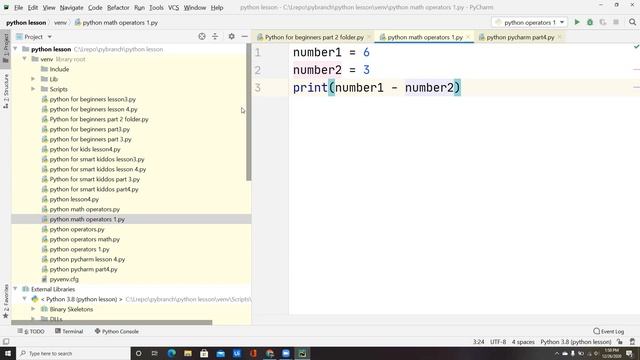Open the Favorites side tool tab
This screenshot has height=360, width=640.
tap(6, 301)
